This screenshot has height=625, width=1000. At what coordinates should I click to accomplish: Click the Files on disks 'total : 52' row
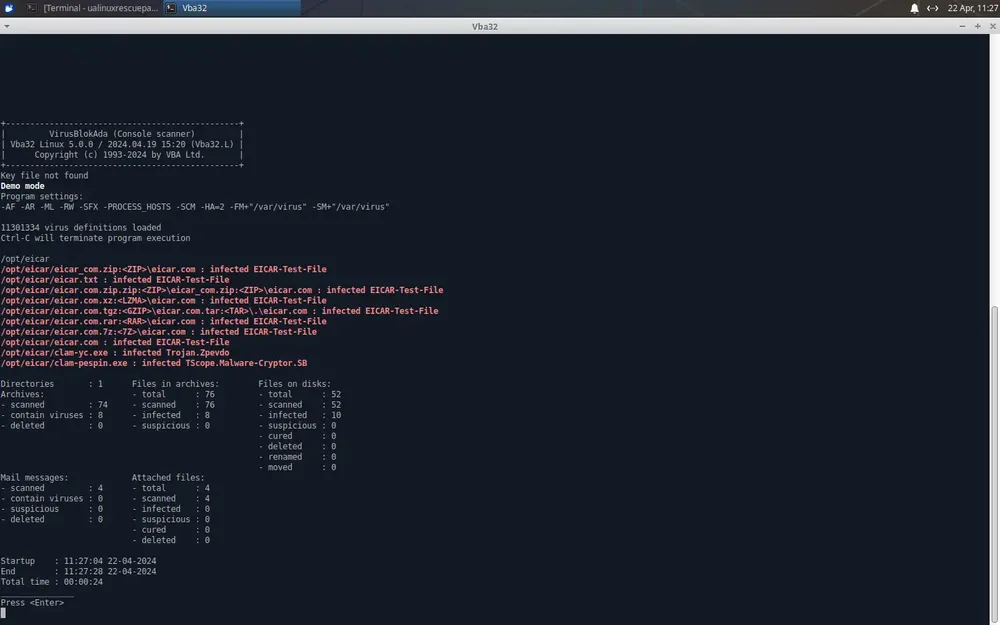tap(300, 394)
